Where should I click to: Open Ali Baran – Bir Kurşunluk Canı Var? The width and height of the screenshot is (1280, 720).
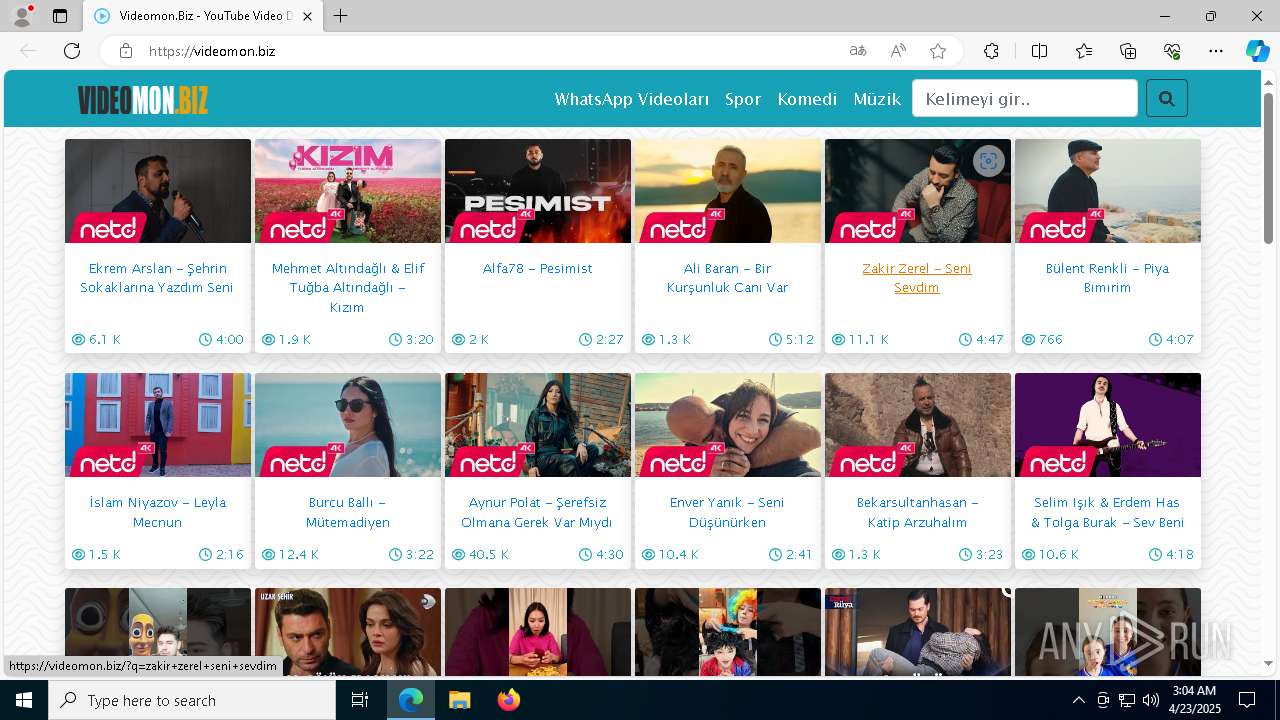click(728, 278)
